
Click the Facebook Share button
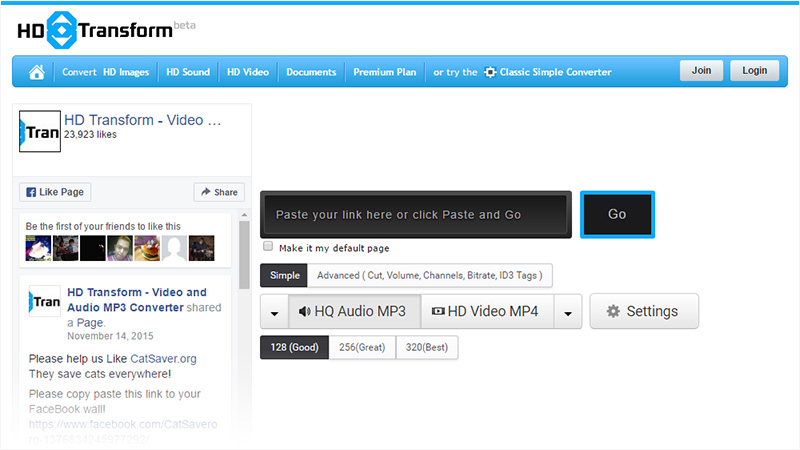point(219,192)
